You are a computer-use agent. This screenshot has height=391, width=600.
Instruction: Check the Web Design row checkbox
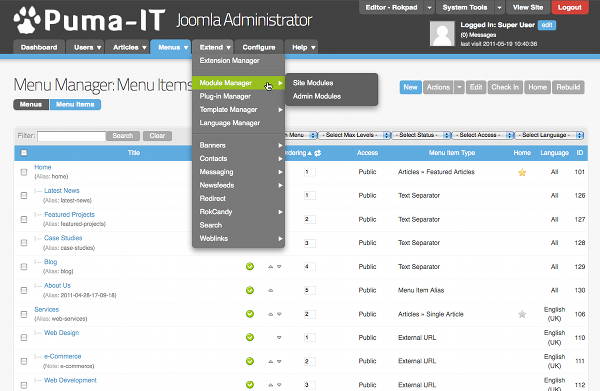pos(24,337)
